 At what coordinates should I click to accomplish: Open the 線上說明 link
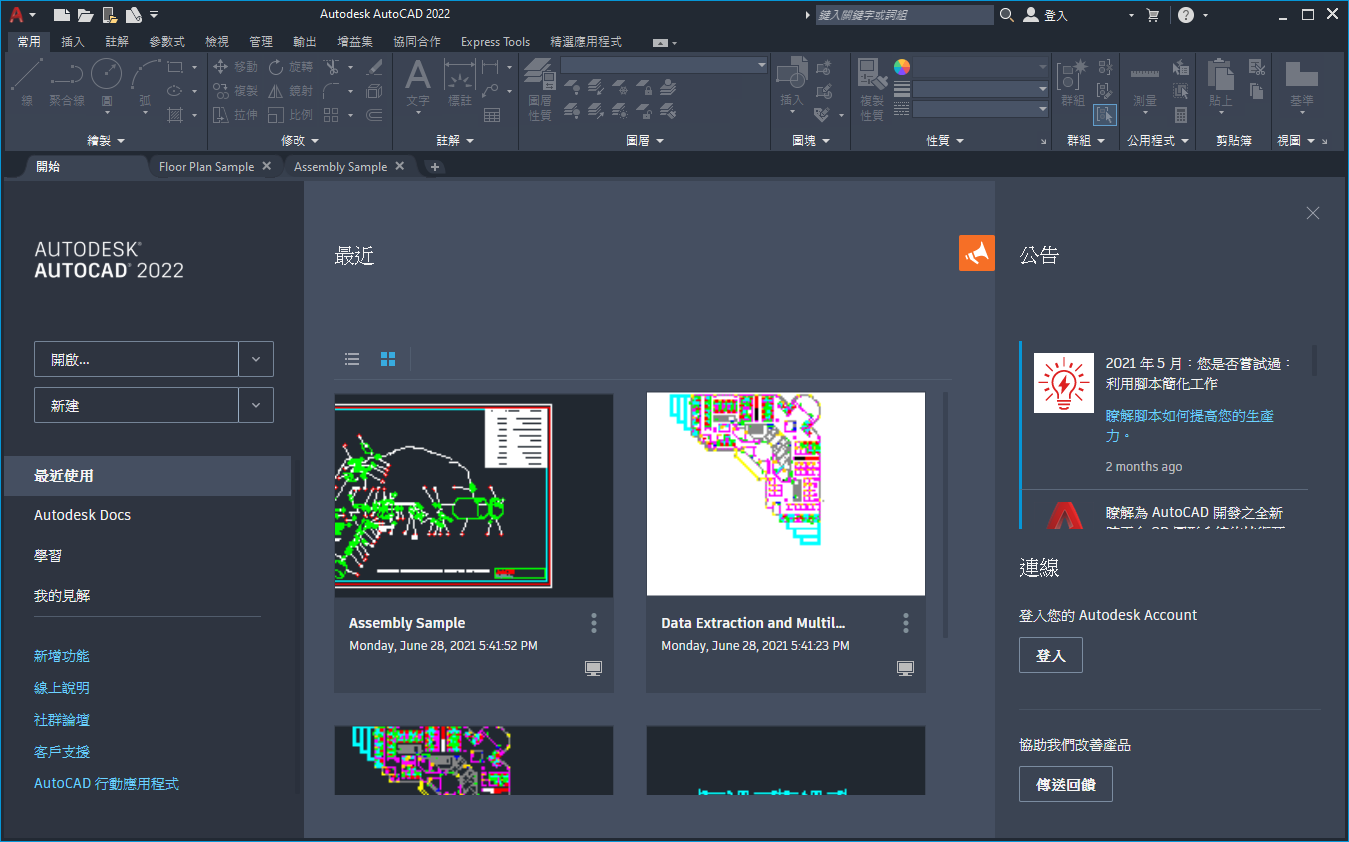click(x=62, y=688)
